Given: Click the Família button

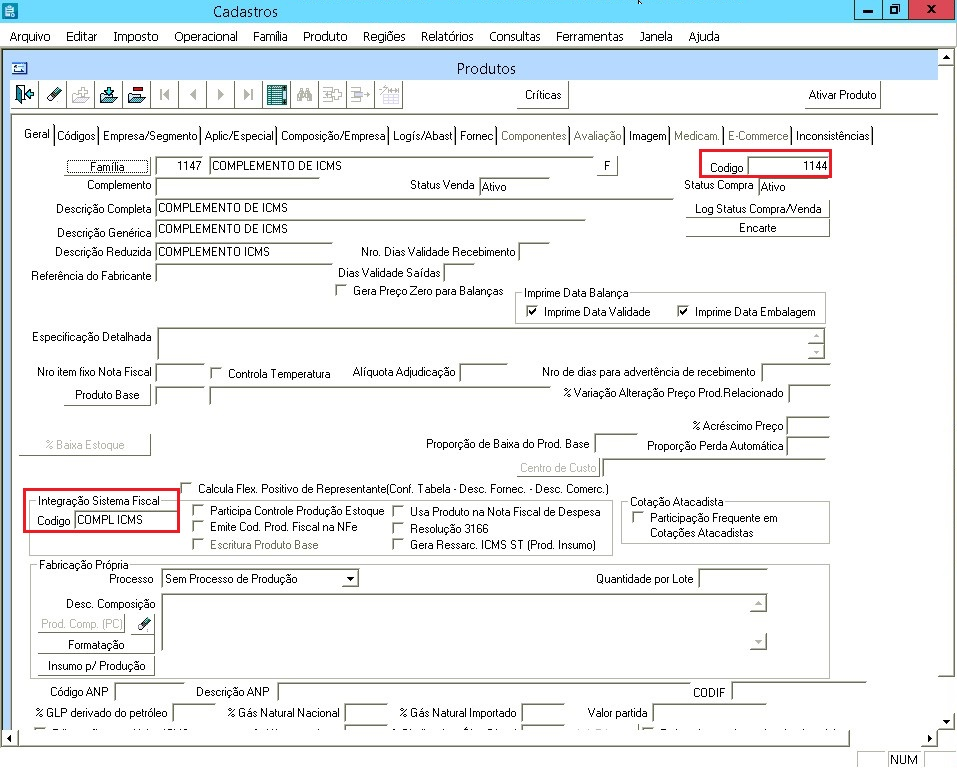Looking at the screenshot, I should pos(107,167).
